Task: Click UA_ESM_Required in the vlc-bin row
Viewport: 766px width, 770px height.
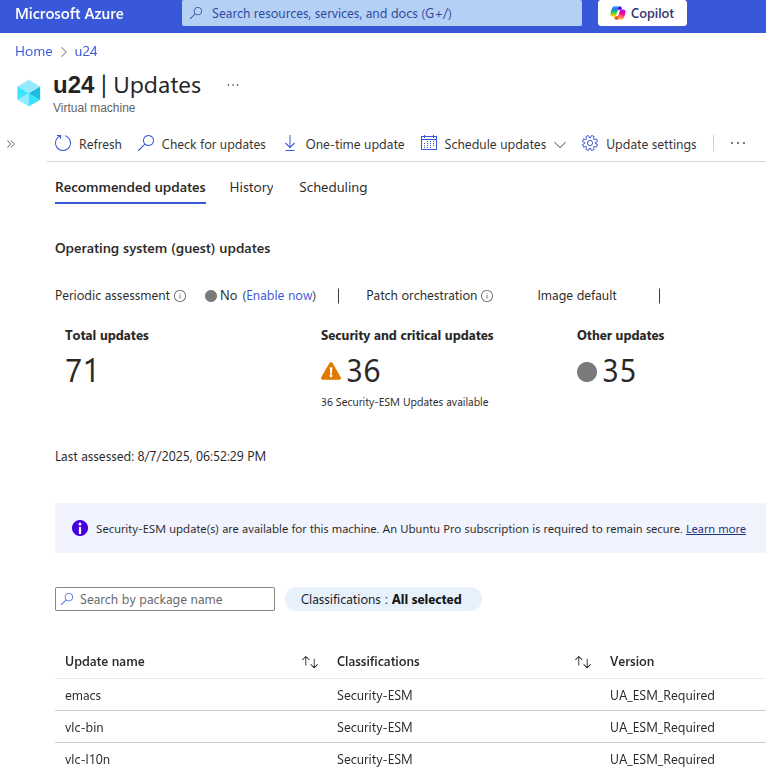Action: [662, 727]
